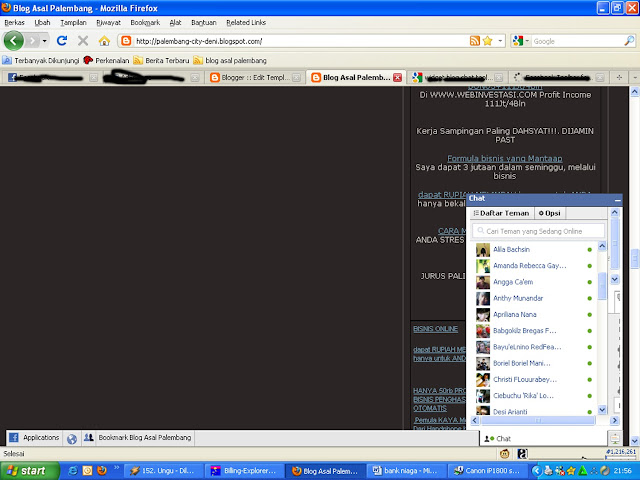
Task: Click the forward navigation arrow
Action: click(x=33, y=41)
